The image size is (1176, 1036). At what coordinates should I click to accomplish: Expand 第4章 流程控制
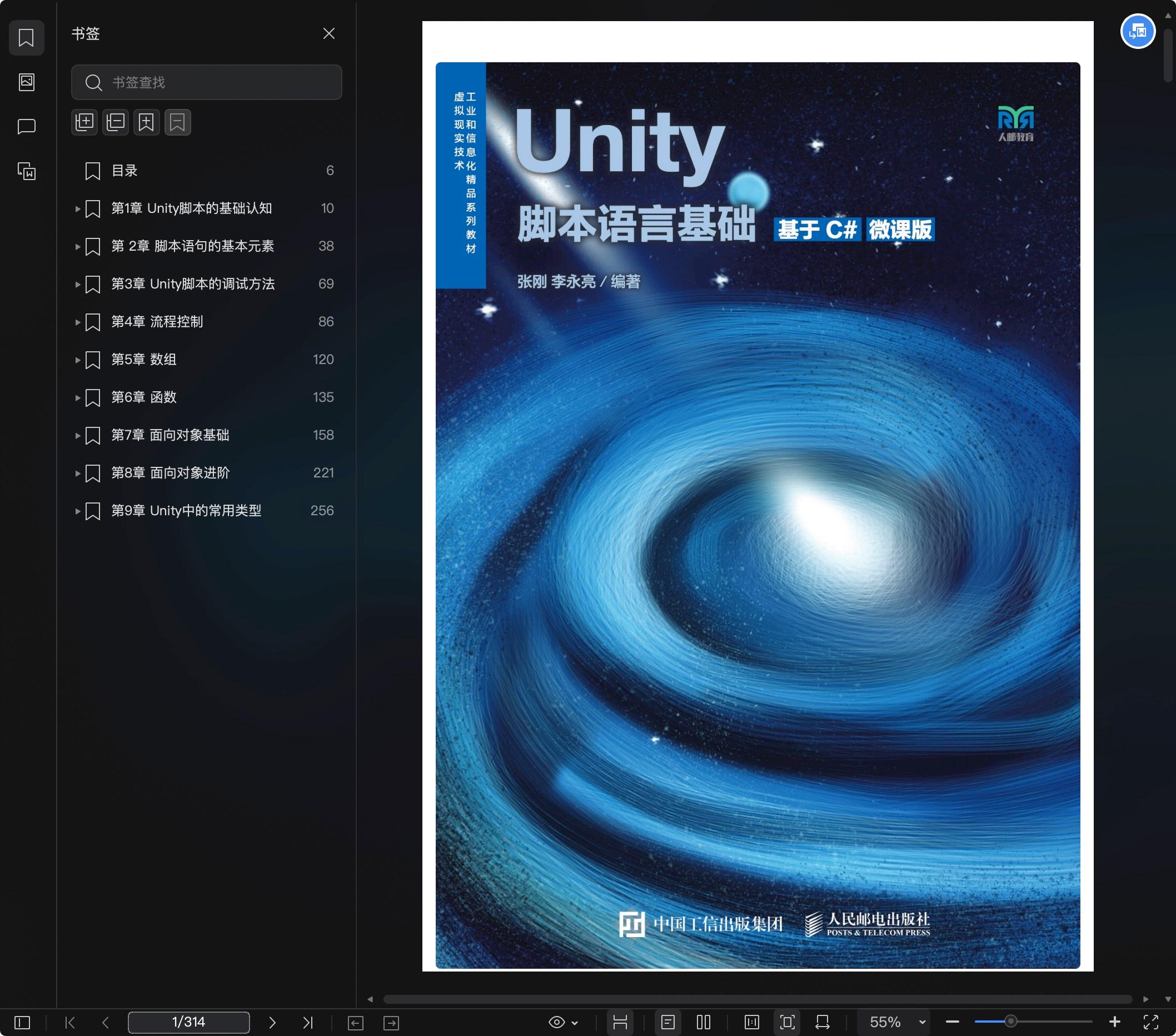(77, 322)
